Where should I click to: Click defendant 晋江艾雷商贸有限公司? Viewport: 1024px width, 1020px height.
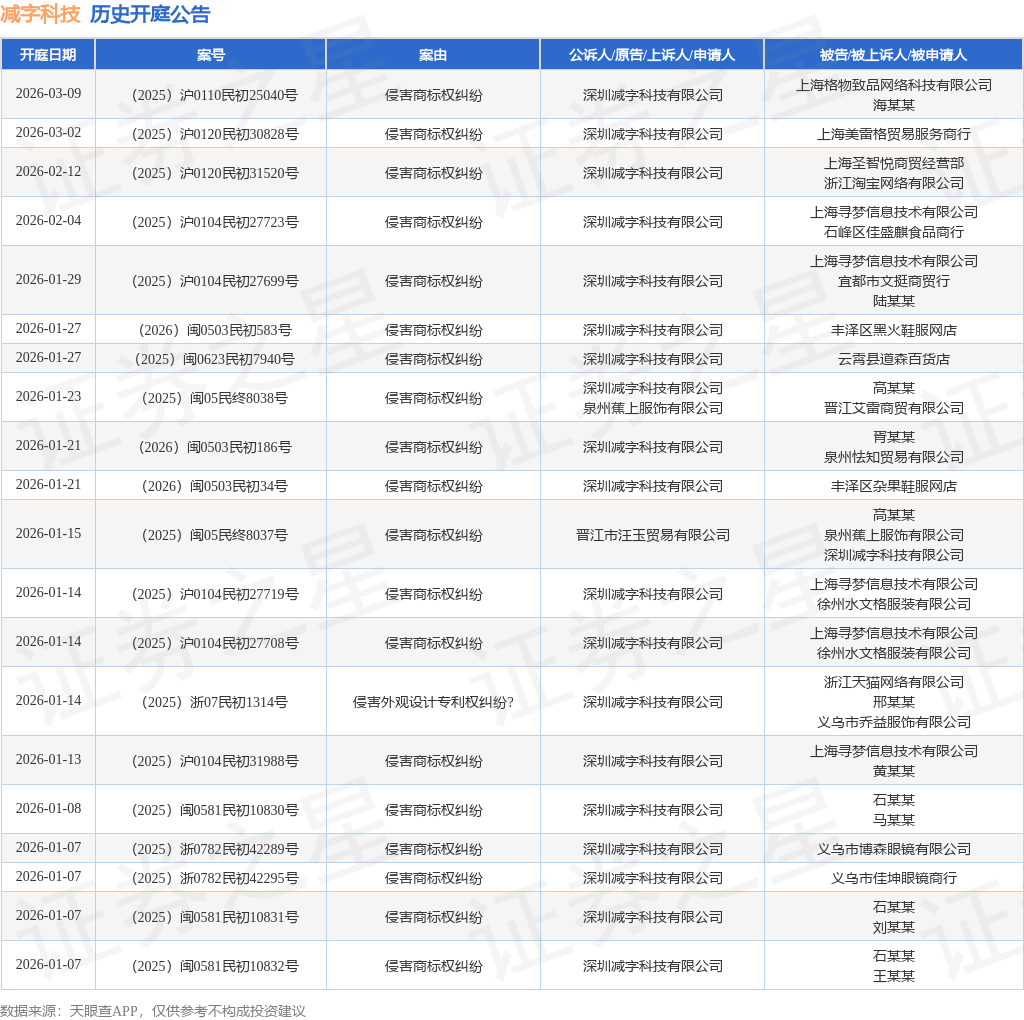893,408
